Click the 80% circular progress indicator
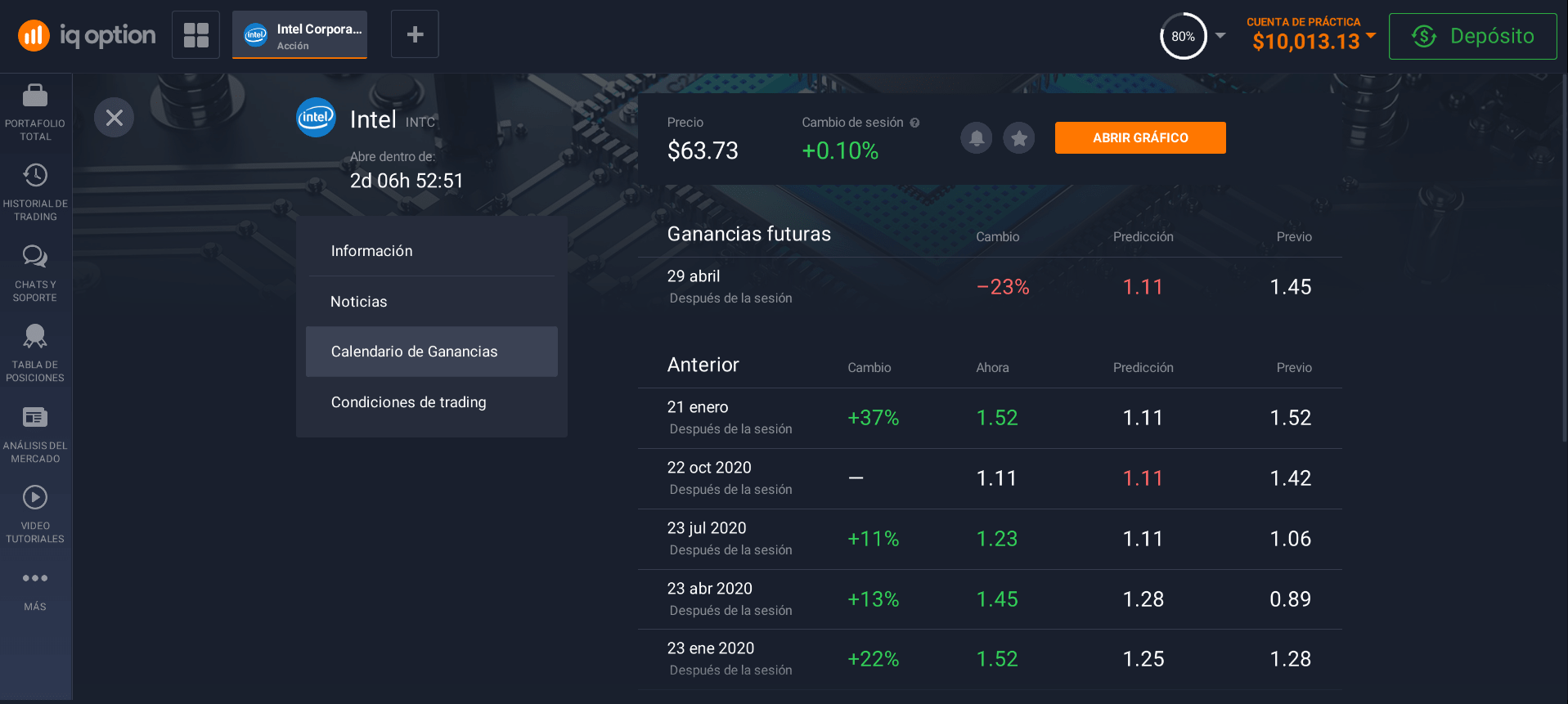 1183,36
